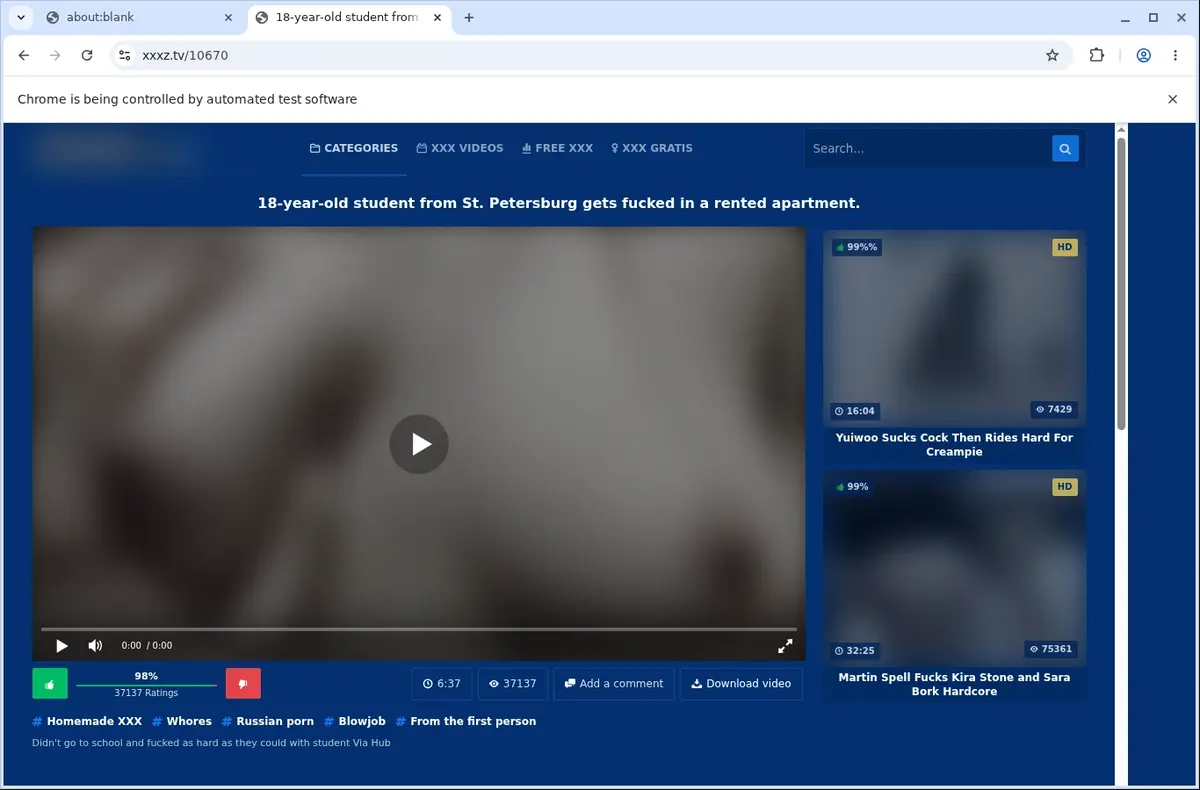
Task: Switch to the about:blank tab
Action: tap(140, 17)
